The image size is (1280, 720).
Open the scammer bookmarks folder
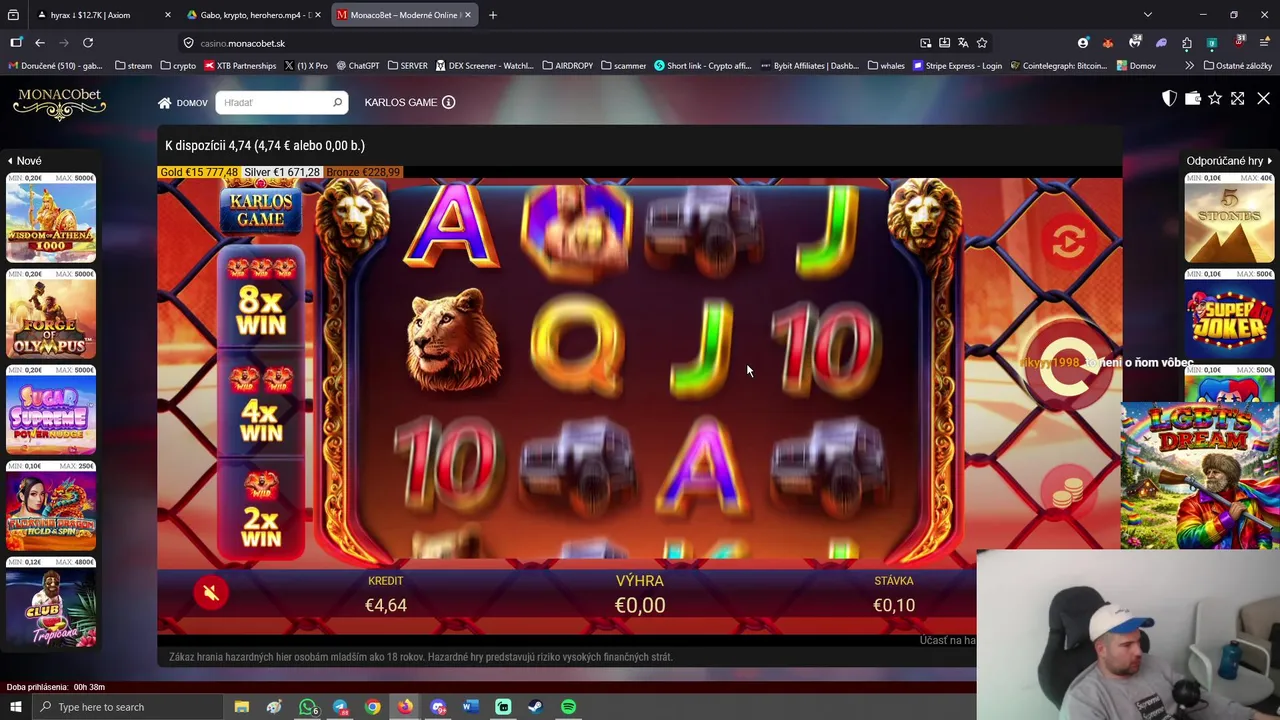(x=623, y=66)
